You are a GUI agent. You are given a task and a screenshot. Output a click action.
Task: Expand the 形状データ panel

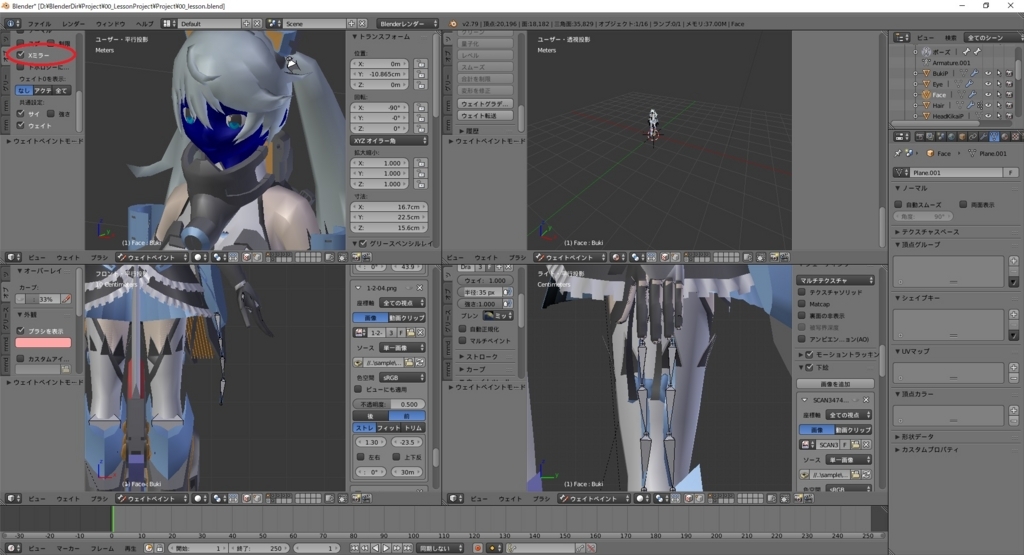[x=914, y=436]
